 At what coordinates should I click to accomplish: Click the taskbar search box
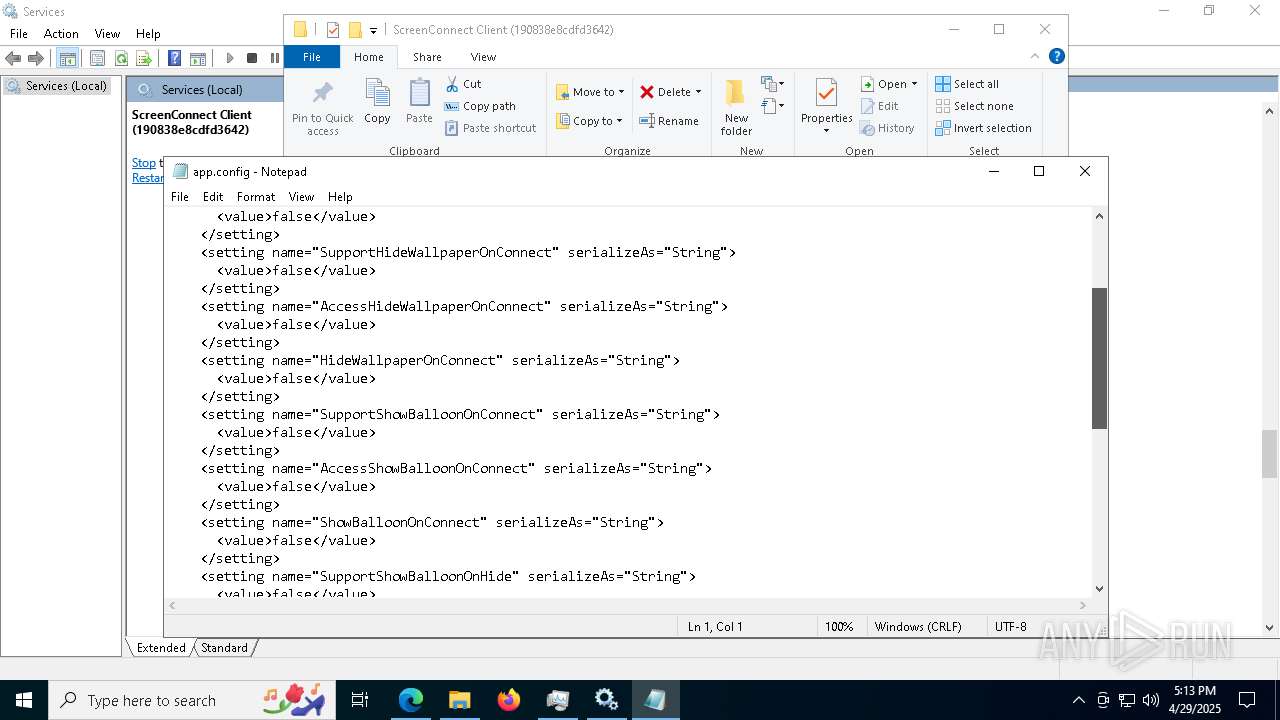tap(194, 700)
